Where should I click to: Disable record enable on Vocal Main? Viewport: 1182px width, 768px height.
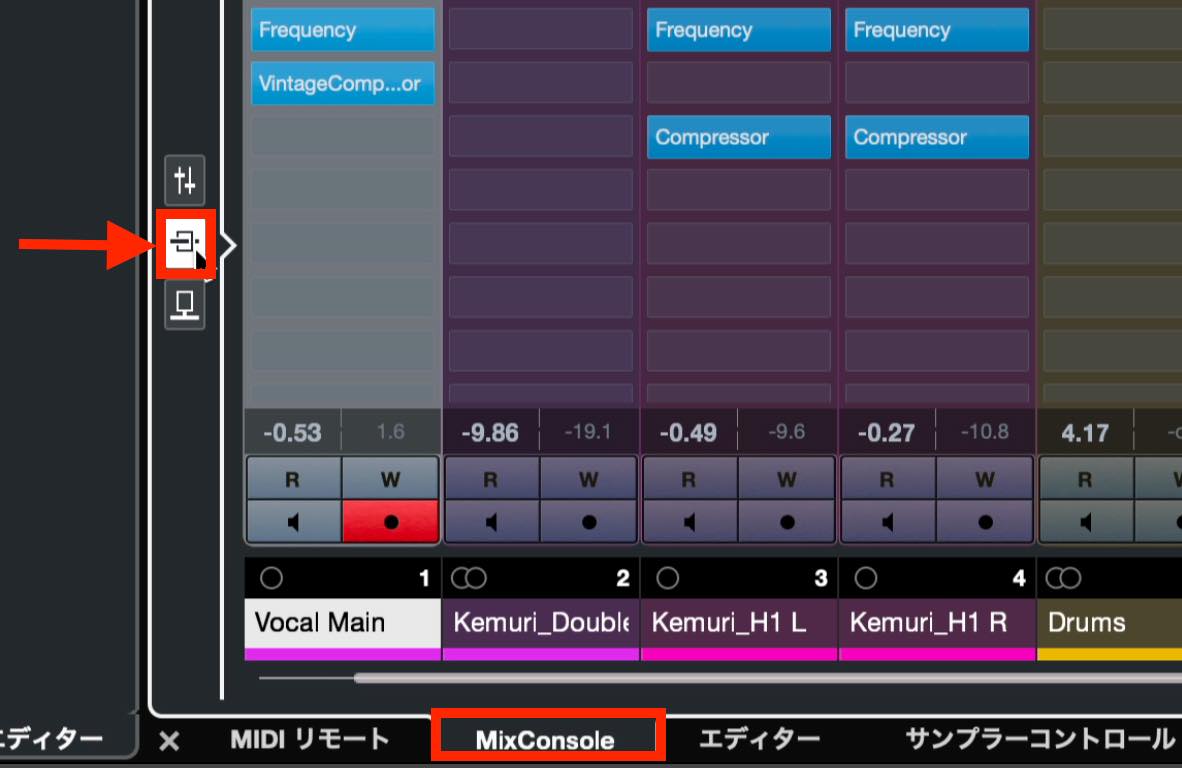390,522
